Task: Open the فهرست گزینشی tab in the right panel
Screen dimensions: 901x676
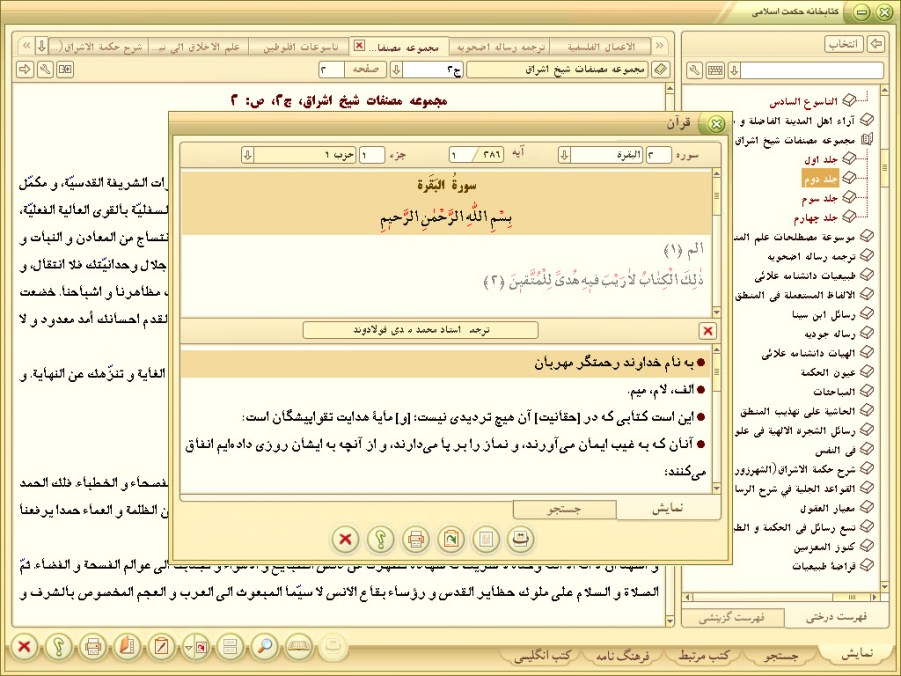Action: tap(733, 618)
